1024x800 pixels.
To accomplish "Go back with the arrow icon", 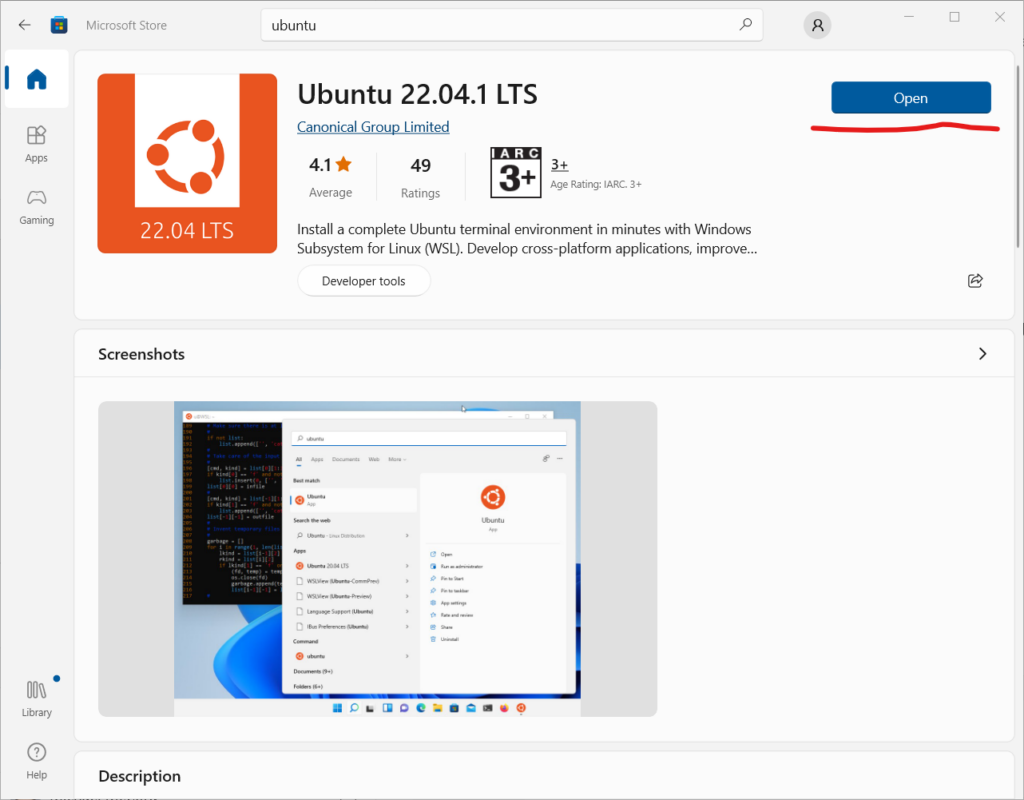I will point(24,25).
